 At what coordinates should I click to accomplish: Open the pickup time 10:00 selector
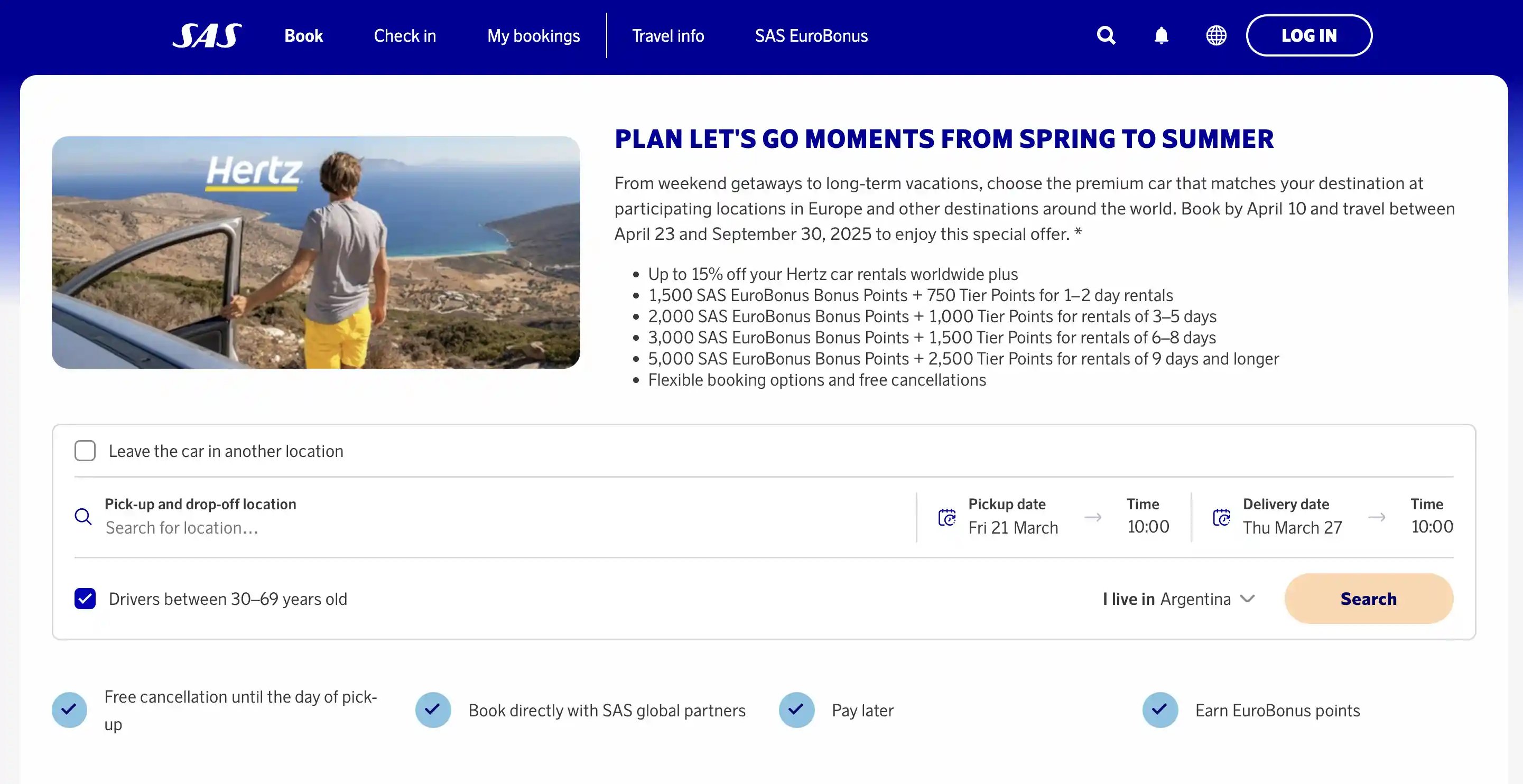pos(1148,526)
